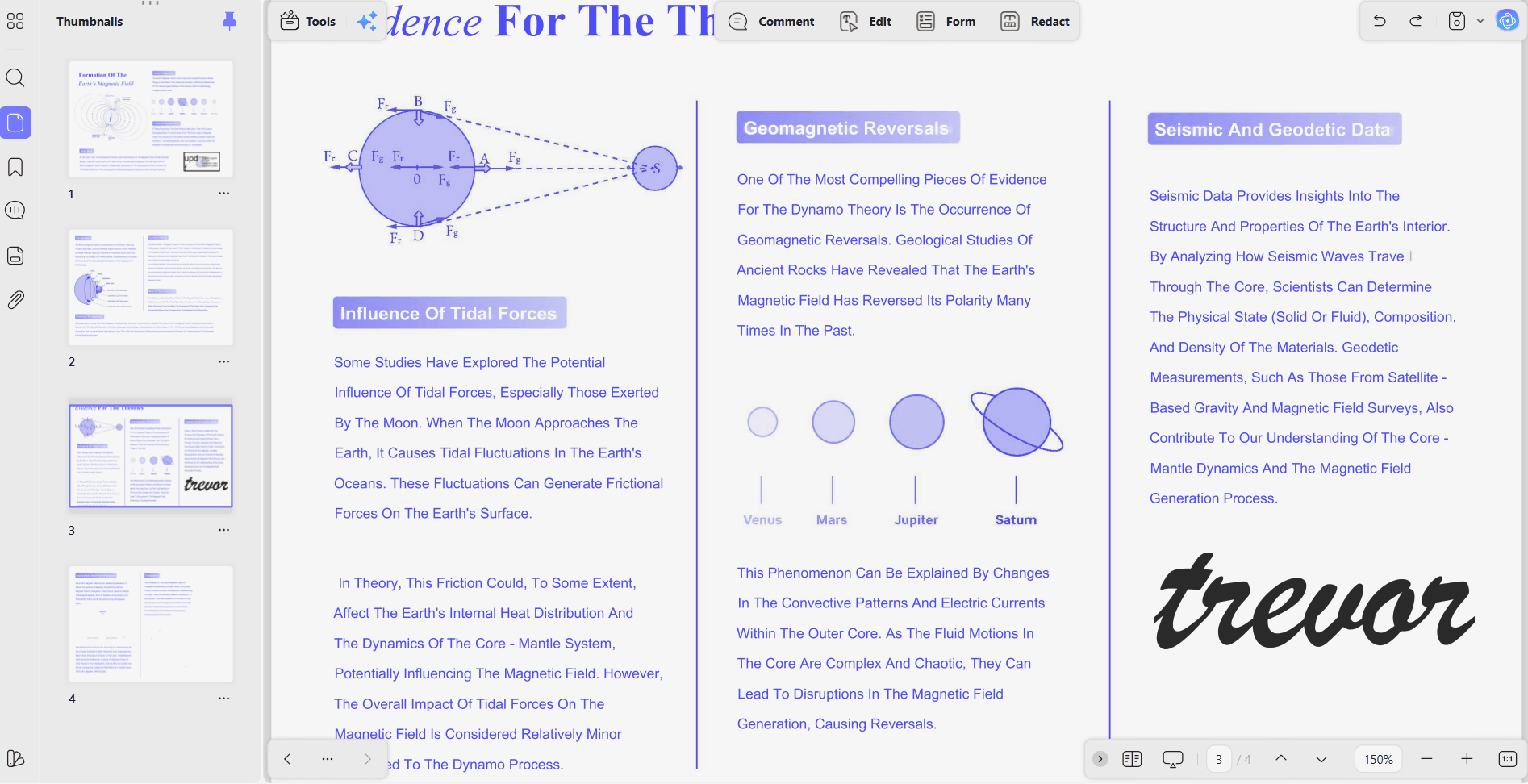Open the account avatar icon
Image resolution: width=1528 pixels, height=784 pixels.
pyautogui.click(x=1507, y=21)
